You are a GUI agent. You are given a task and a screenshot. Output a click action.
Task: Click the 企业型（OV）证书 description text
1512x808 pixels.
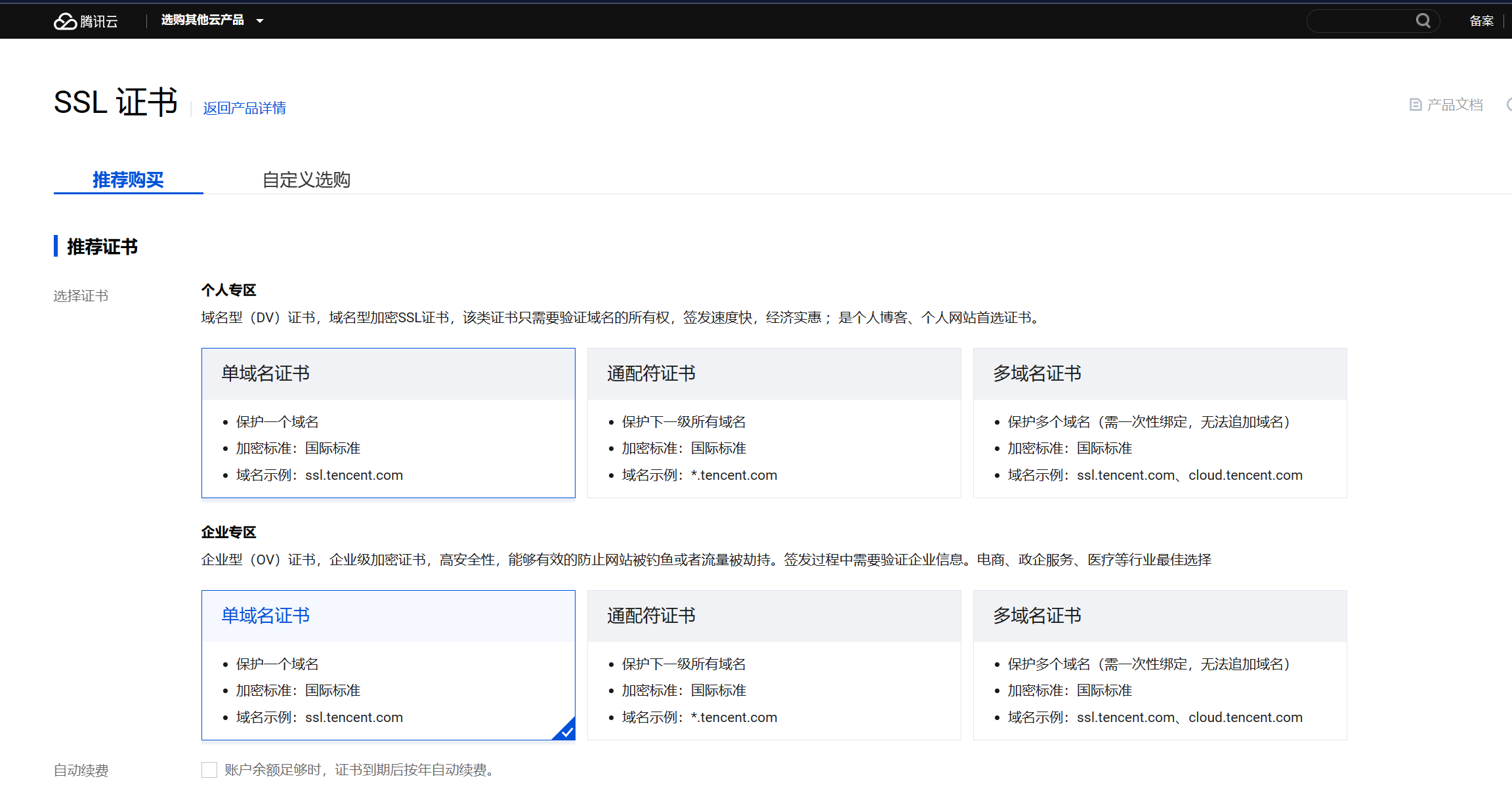click(706, 560)
